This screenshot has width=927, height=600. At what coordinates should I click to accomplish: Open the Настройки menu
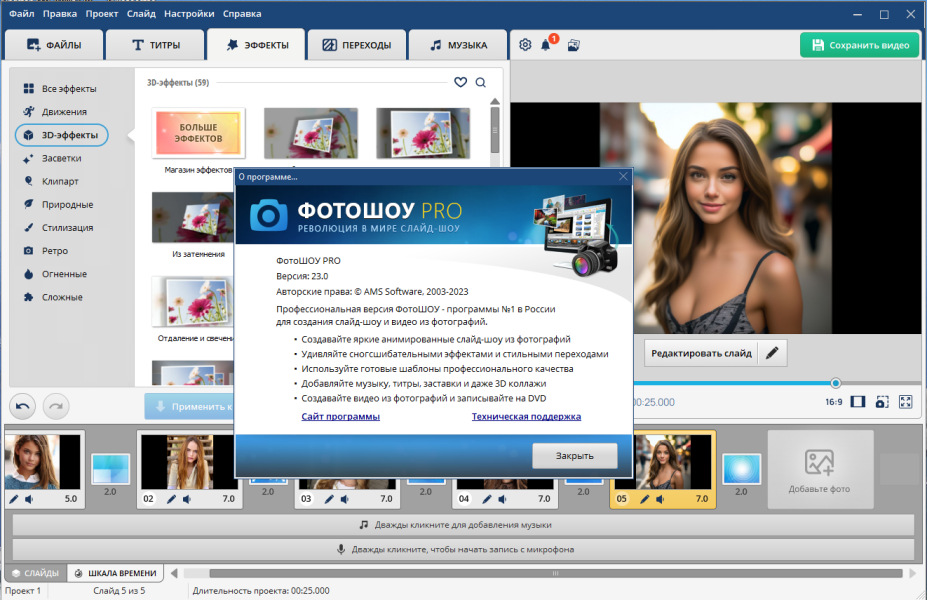(189, 14)
